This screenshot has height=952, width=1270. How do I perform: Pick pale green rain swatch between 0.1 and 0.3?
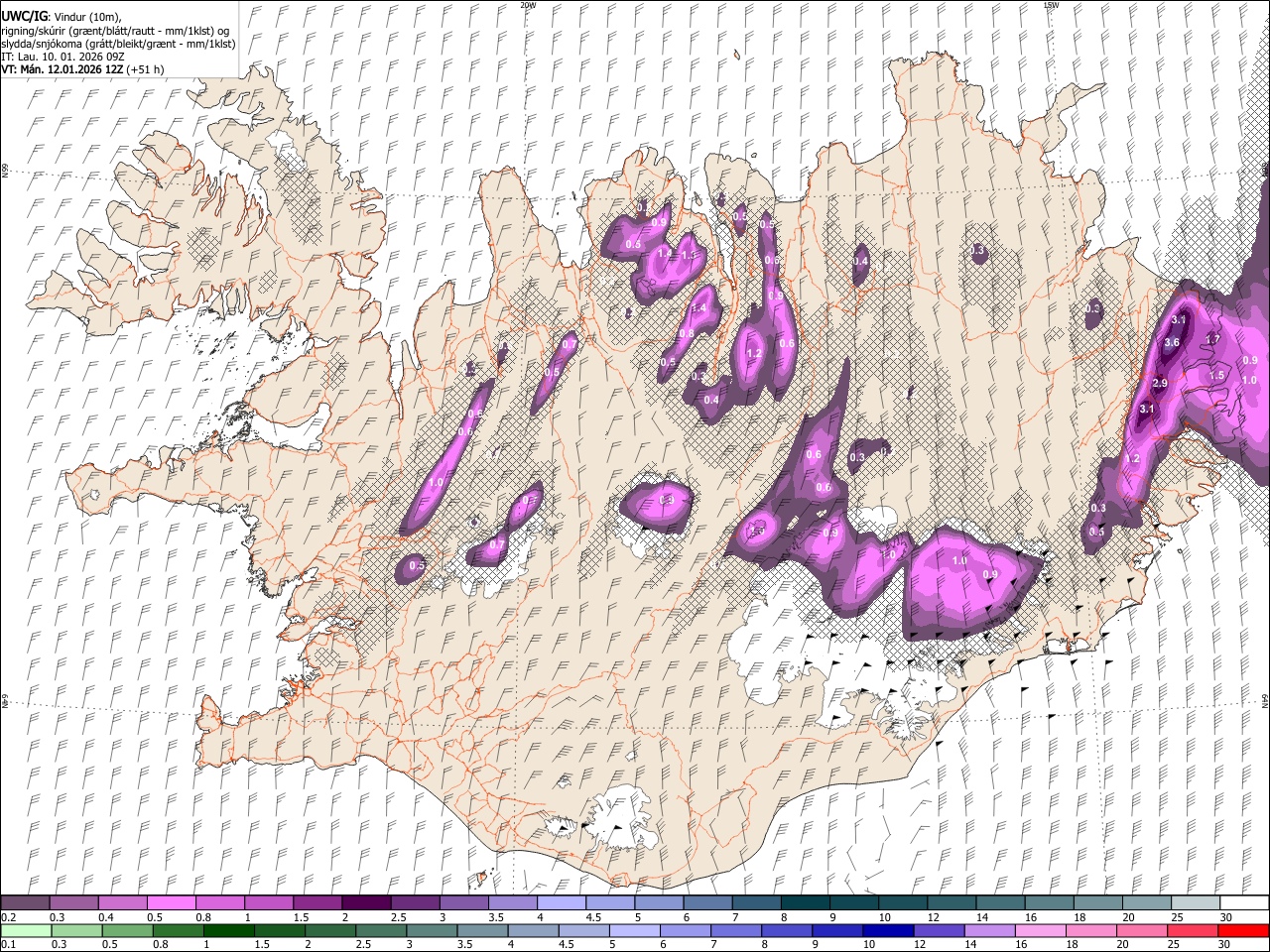(26, 931)
